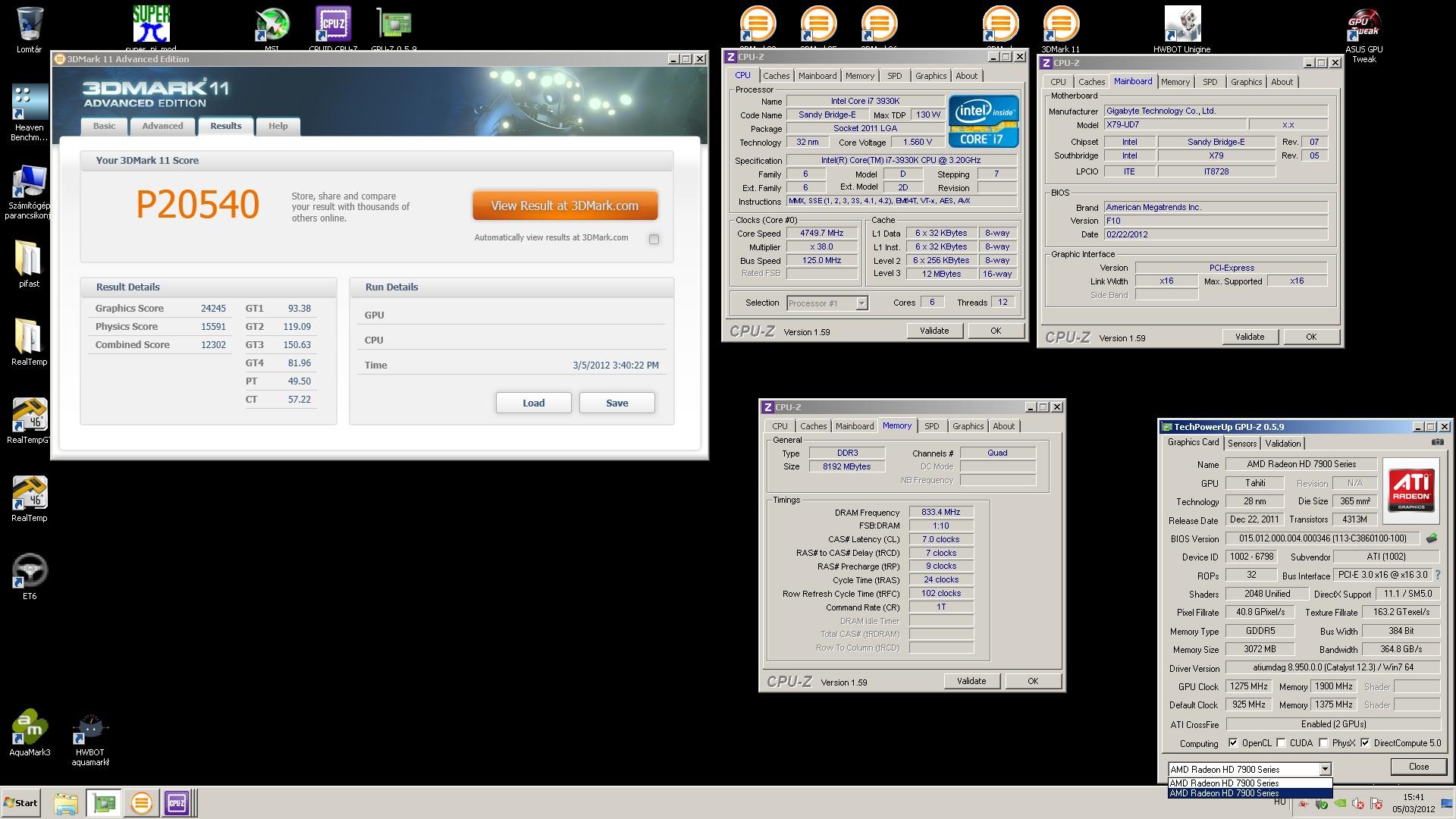Toggle the CUDA checkbox in GPU-Z
1456x819 pixels.
point(1282,743)
